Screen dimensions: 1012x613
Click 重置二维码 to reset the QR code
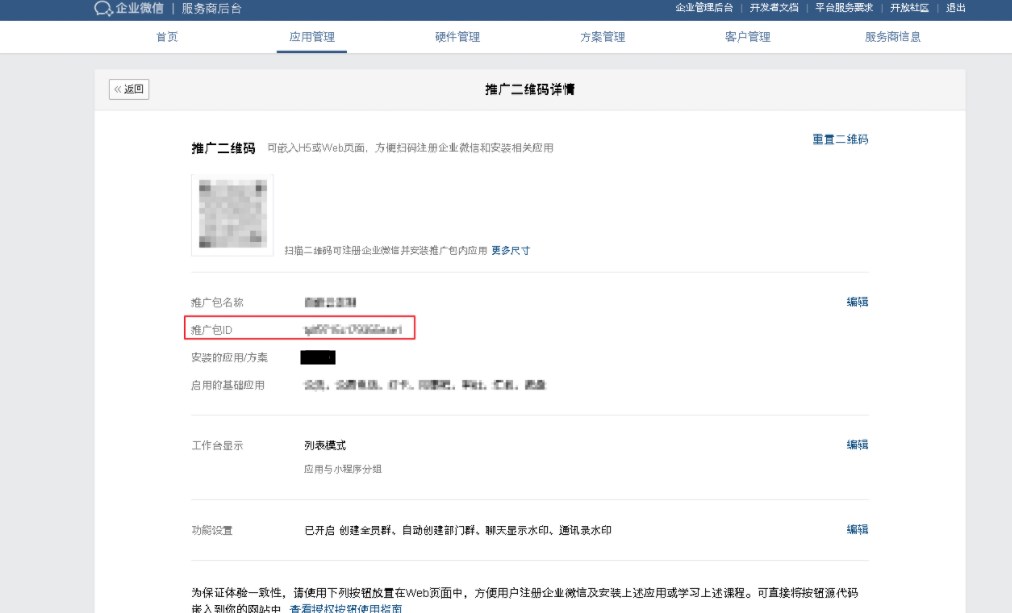pyautogui.click(x=840, y=140)
